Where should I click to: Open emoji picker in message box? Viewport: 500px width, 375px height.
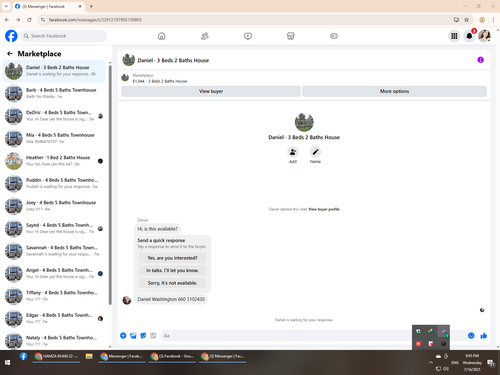[471, 336]
